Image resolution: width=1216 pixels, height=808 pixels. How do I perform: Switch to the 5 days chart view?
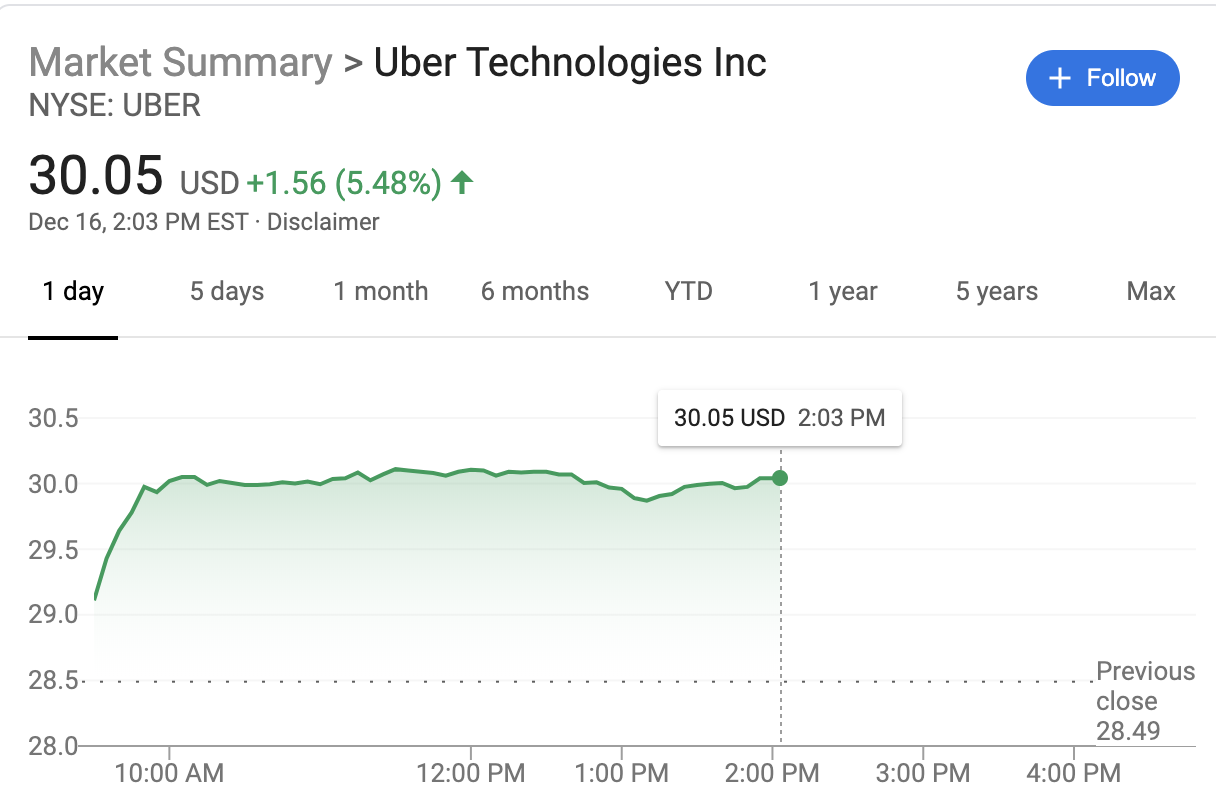226,291
